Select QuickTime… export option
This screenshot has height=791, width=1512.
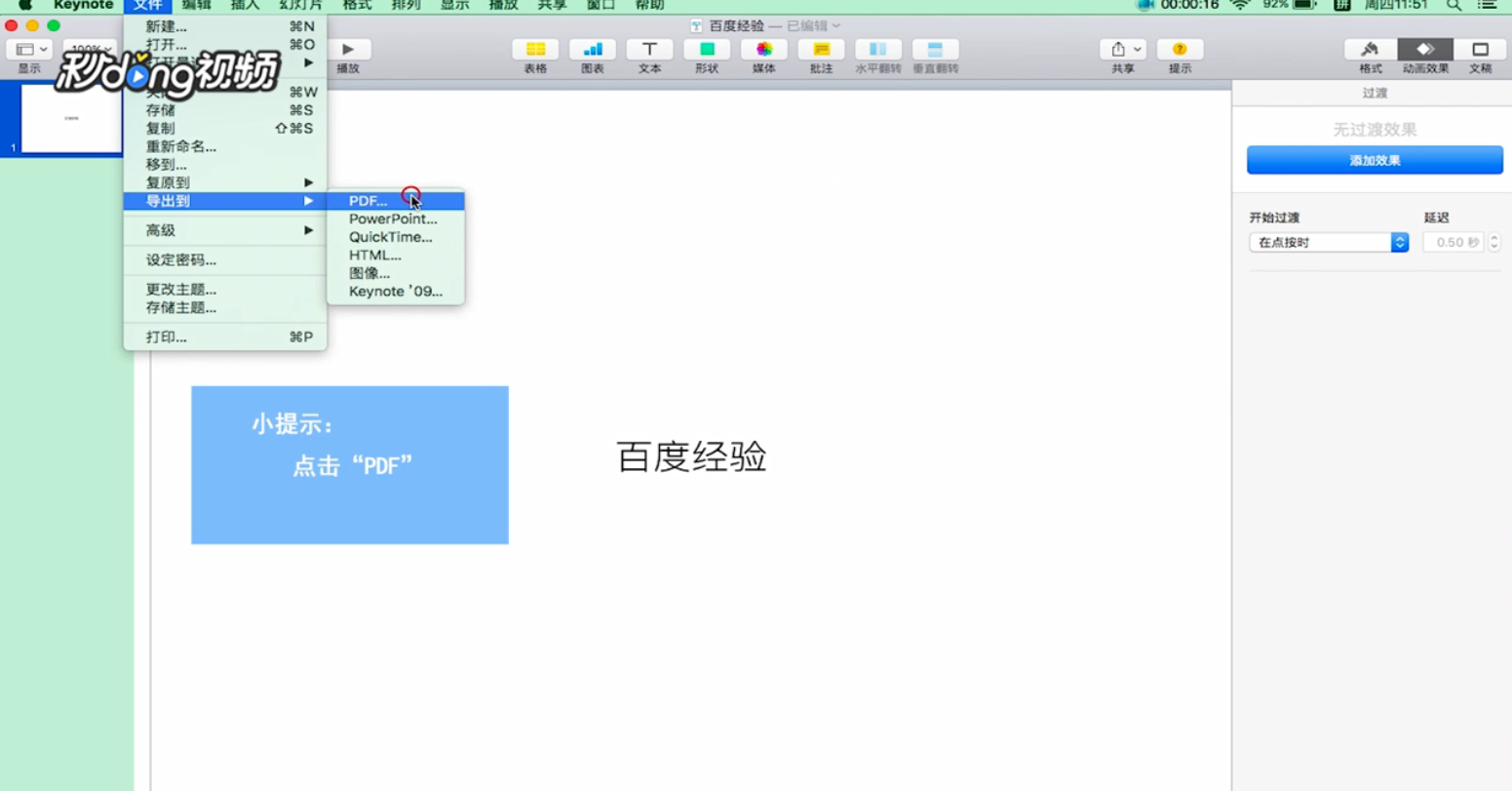click(x=396, y=237)
